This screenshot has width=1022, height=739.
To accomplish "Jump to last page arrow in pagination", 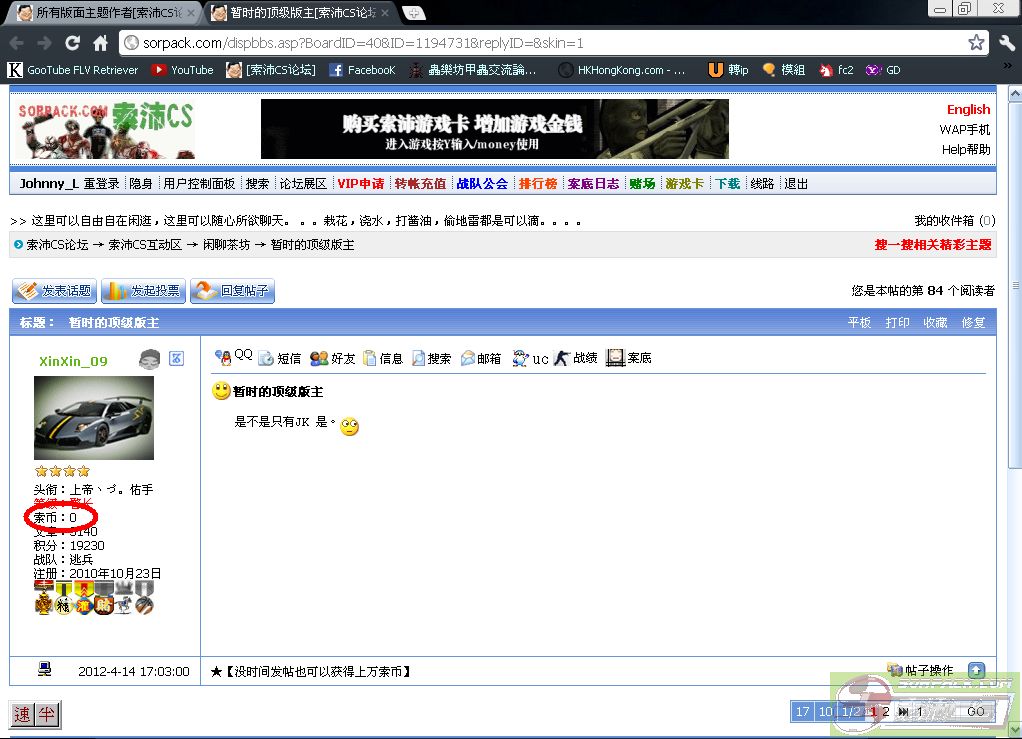I will pyautogui.click(x=903, y=712).
